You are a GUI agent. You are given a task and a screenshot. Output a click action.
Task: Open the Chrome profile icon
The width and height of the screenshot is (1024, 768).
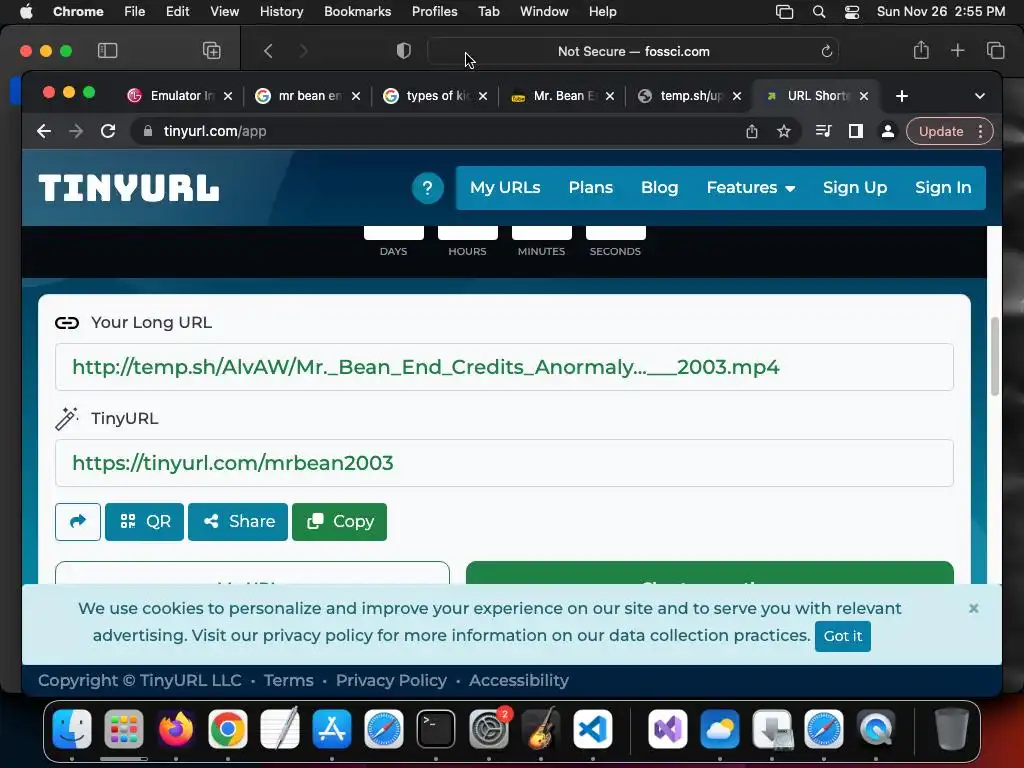[x=888, y=131]
